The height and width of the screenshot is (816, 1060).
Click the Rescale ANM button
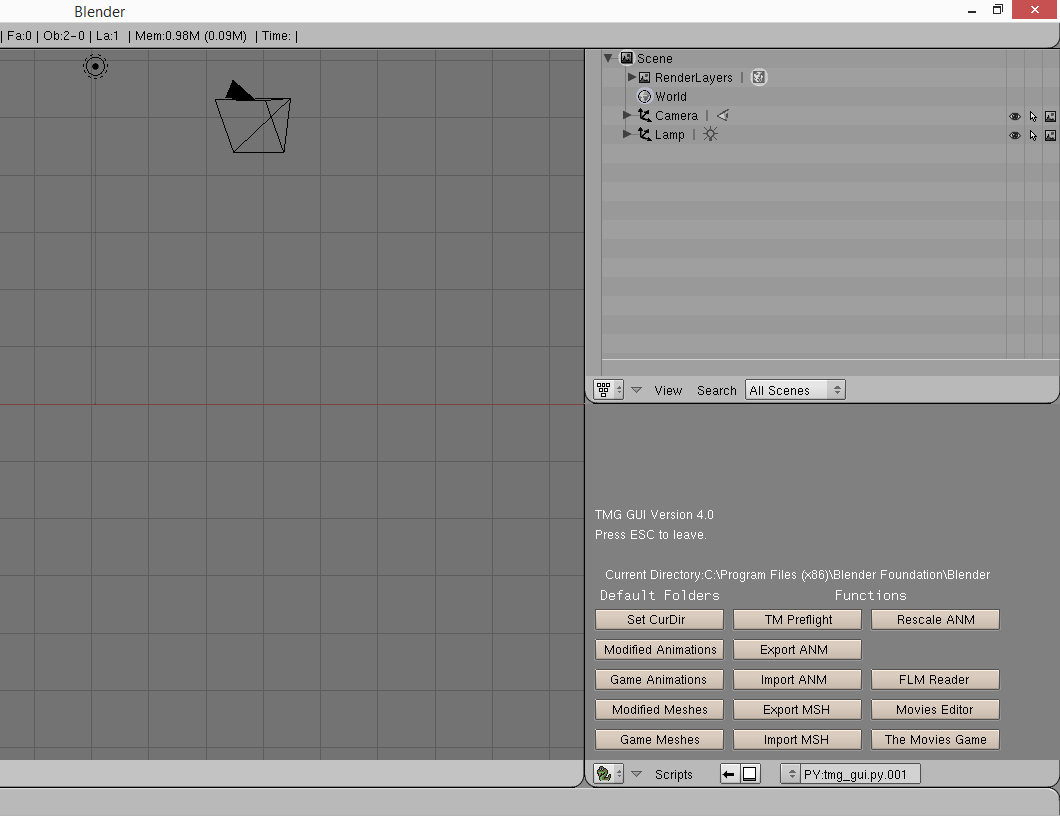click(x=935, y=619)
